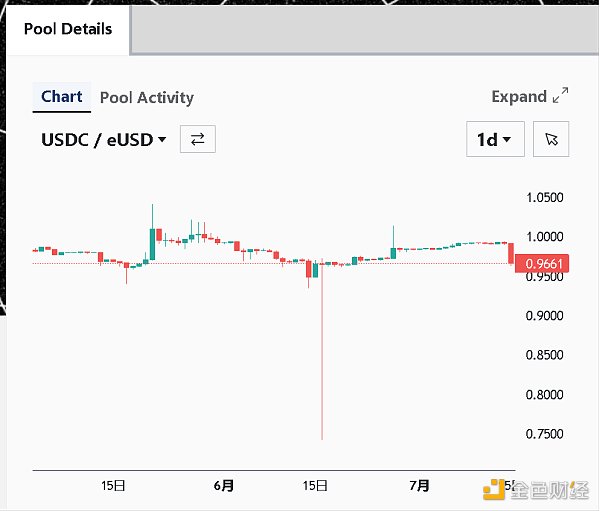Viewport: 600px width, 511px height.
Task: Click the Expand text link
Action: coord(518,96)
